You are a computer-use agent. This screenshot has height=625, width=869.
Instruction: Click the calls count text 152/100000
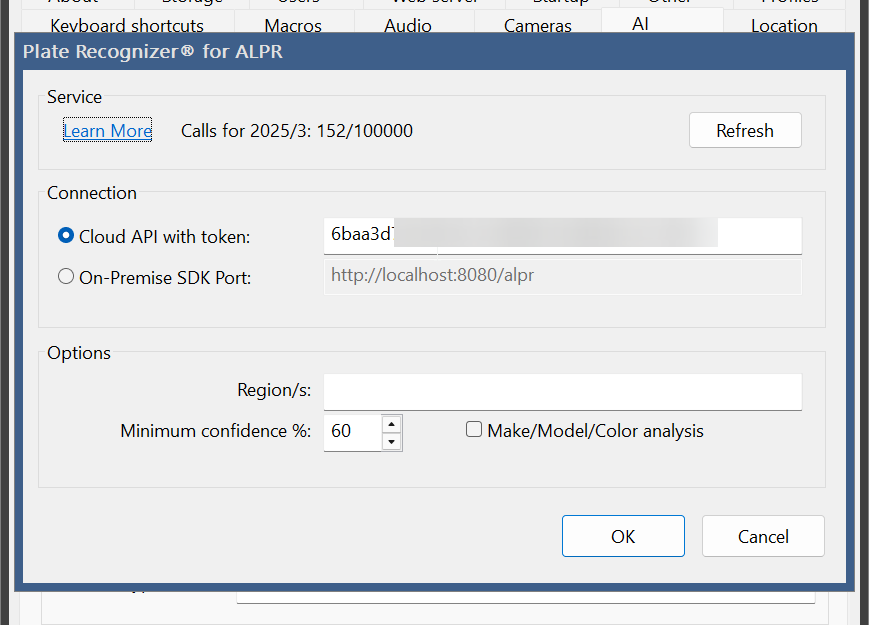coord(364,131)
